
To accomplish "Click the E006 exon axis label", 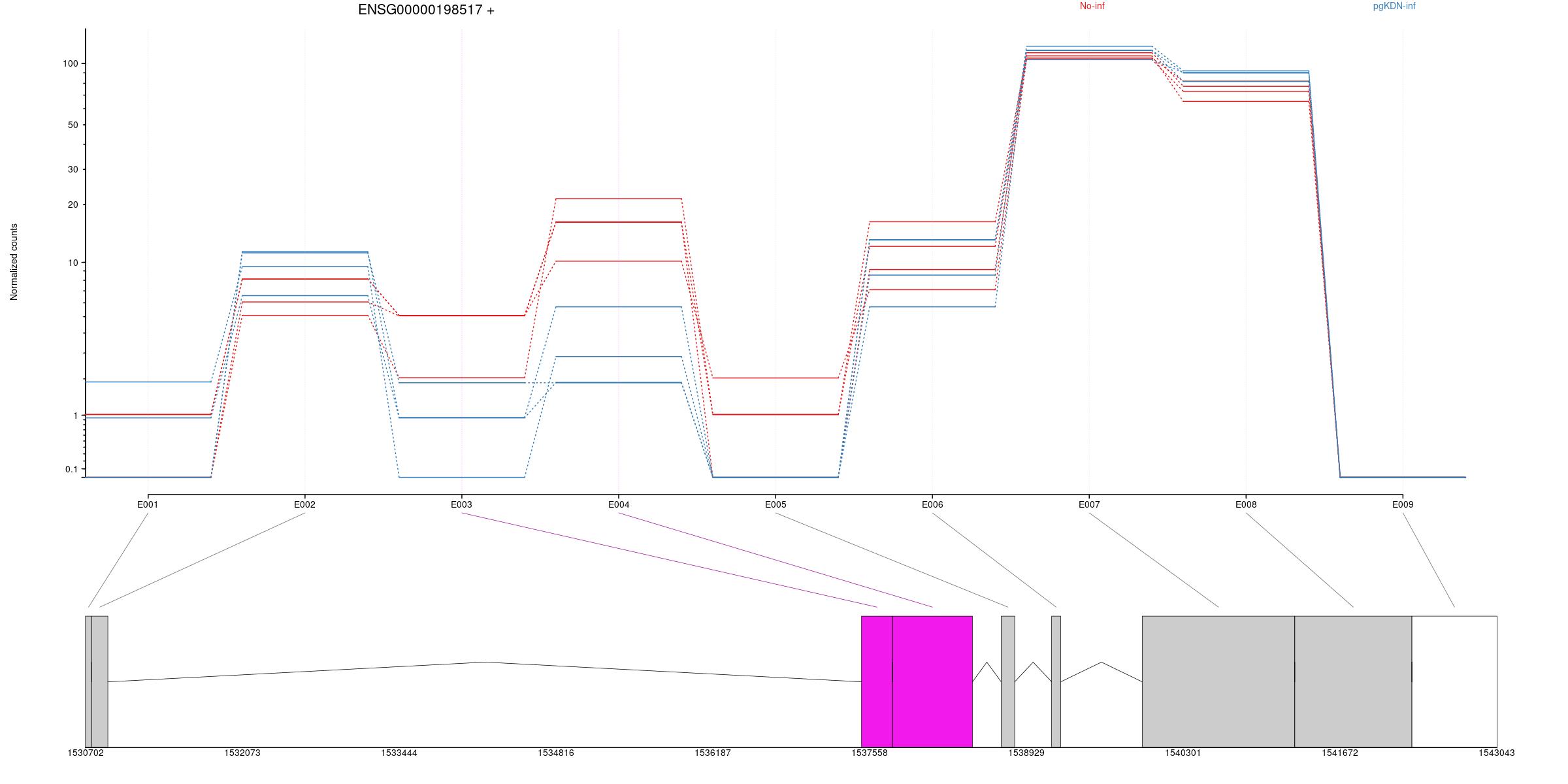I will coord(932,504).
